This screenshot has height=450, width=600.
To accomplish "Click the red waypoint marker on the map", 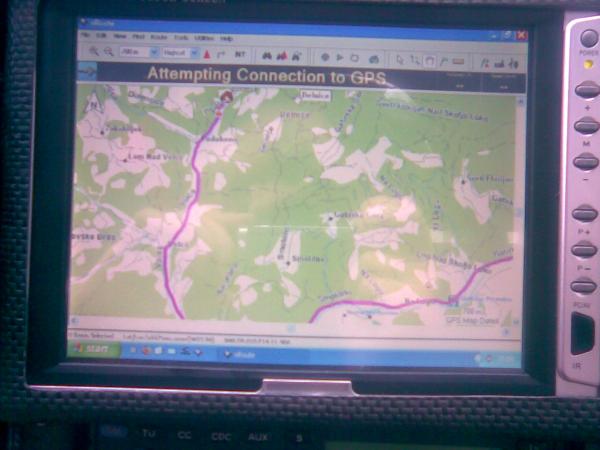I will [226, 96].
